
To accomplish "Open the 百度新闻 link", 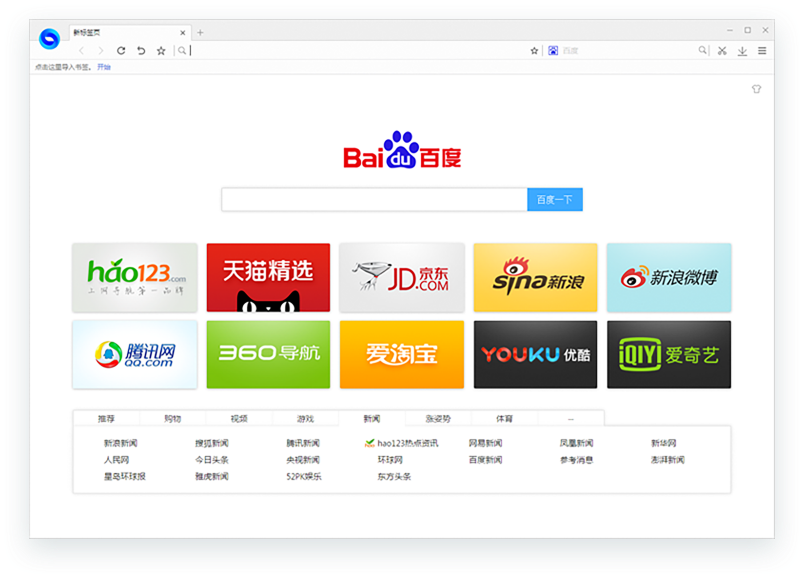I will [485, 460].
